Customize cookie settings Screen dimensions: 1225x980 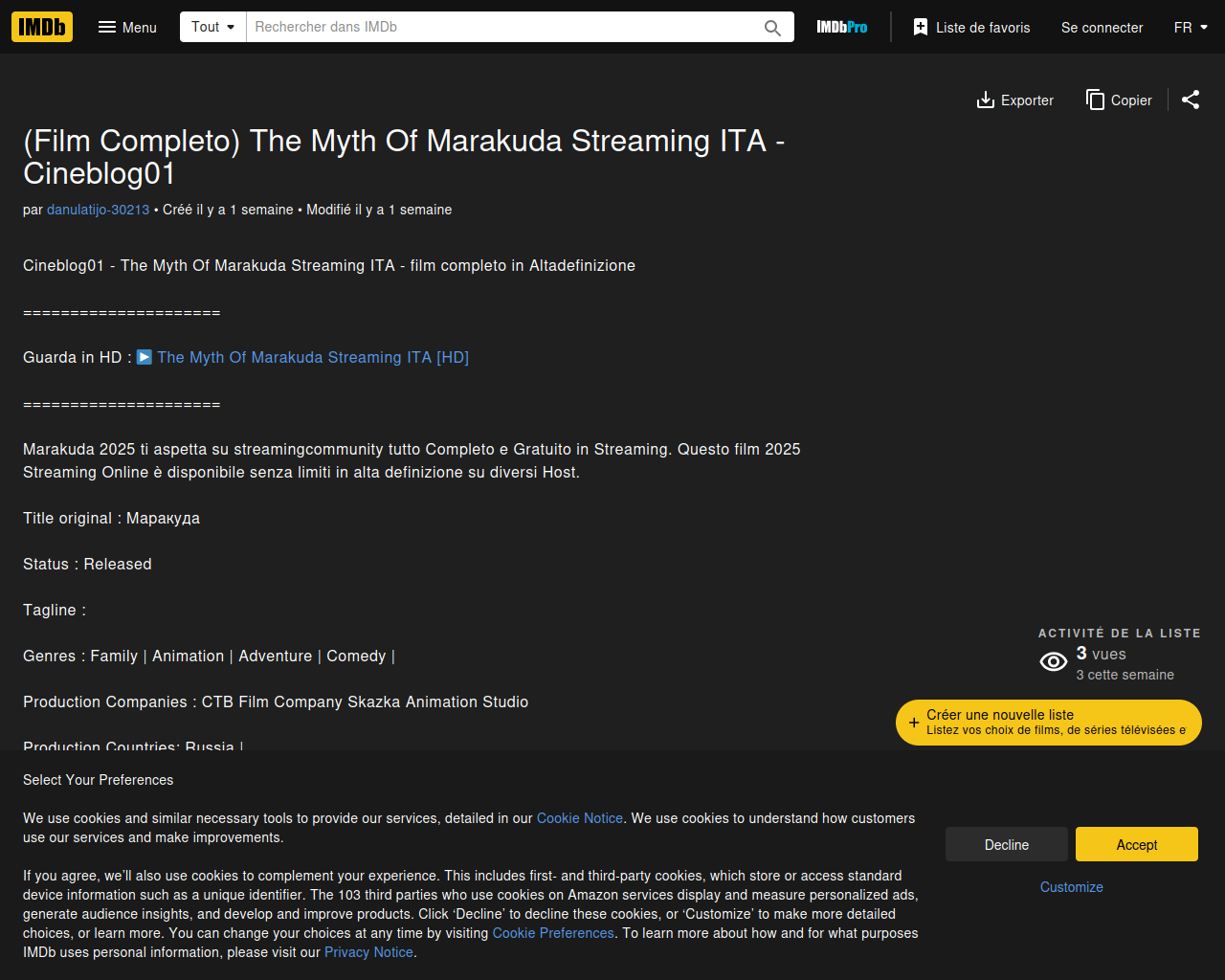coord(1072,887)
